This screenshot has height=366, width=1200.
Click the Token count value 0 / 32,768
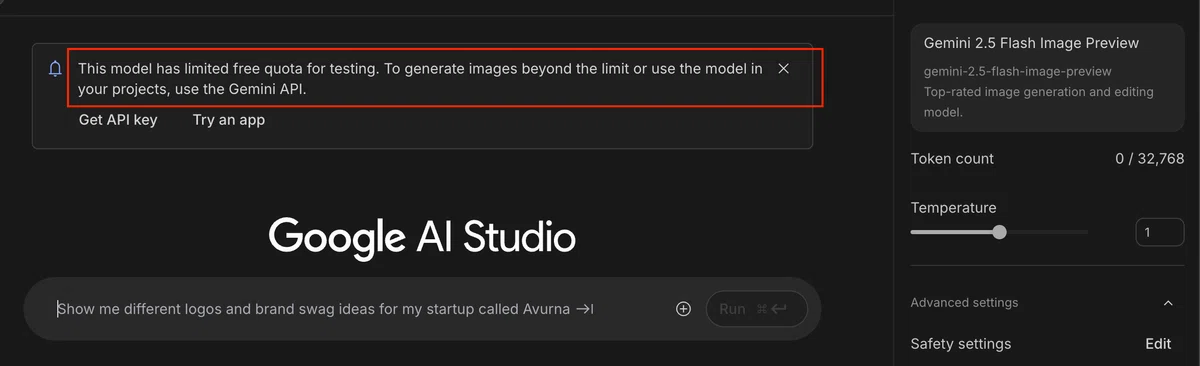pyautogui.click(x=1150, y=159)
